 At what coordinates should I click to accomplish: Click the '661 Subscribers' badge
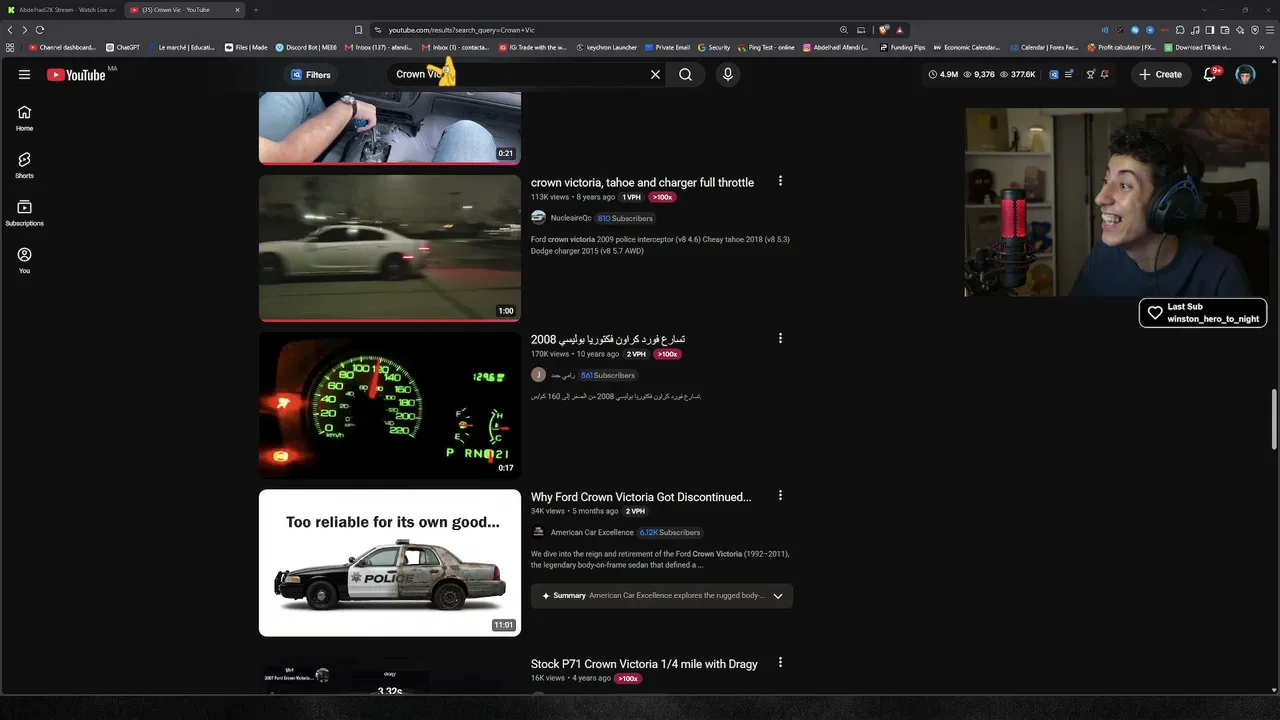tap(608, 375)
